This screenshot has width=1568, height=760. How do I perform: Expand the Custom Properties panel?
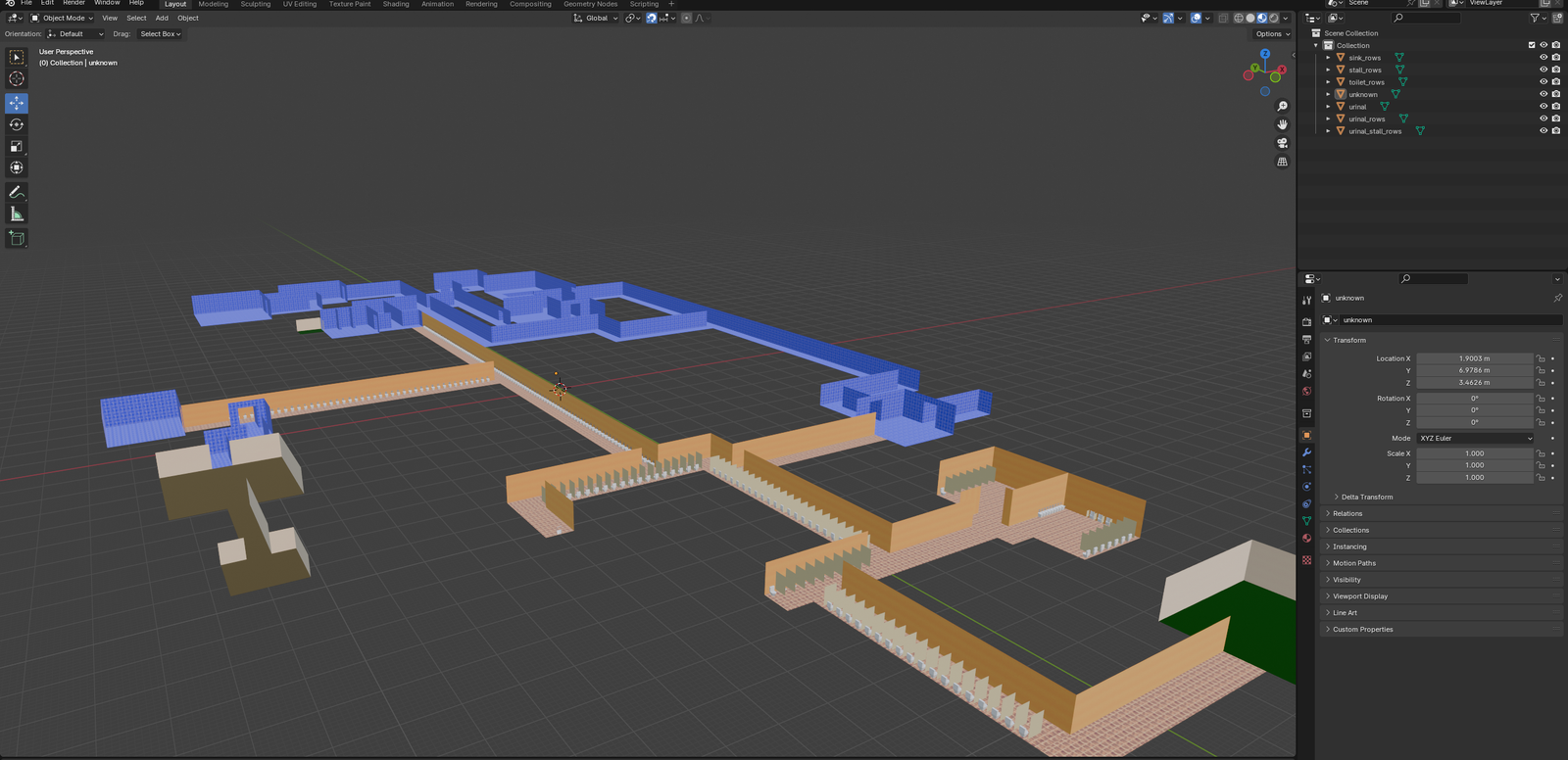[1362, 630]
